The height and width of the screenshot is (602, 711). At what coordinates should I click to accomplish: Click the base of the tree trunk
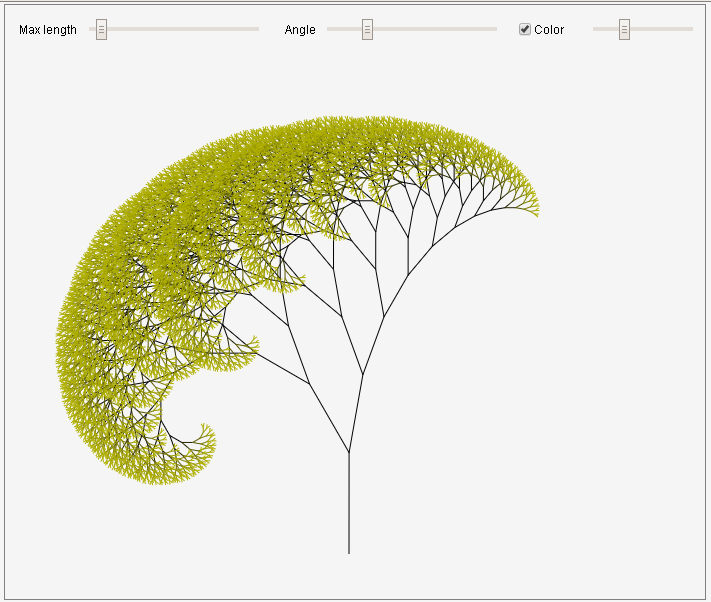point(349,550)
